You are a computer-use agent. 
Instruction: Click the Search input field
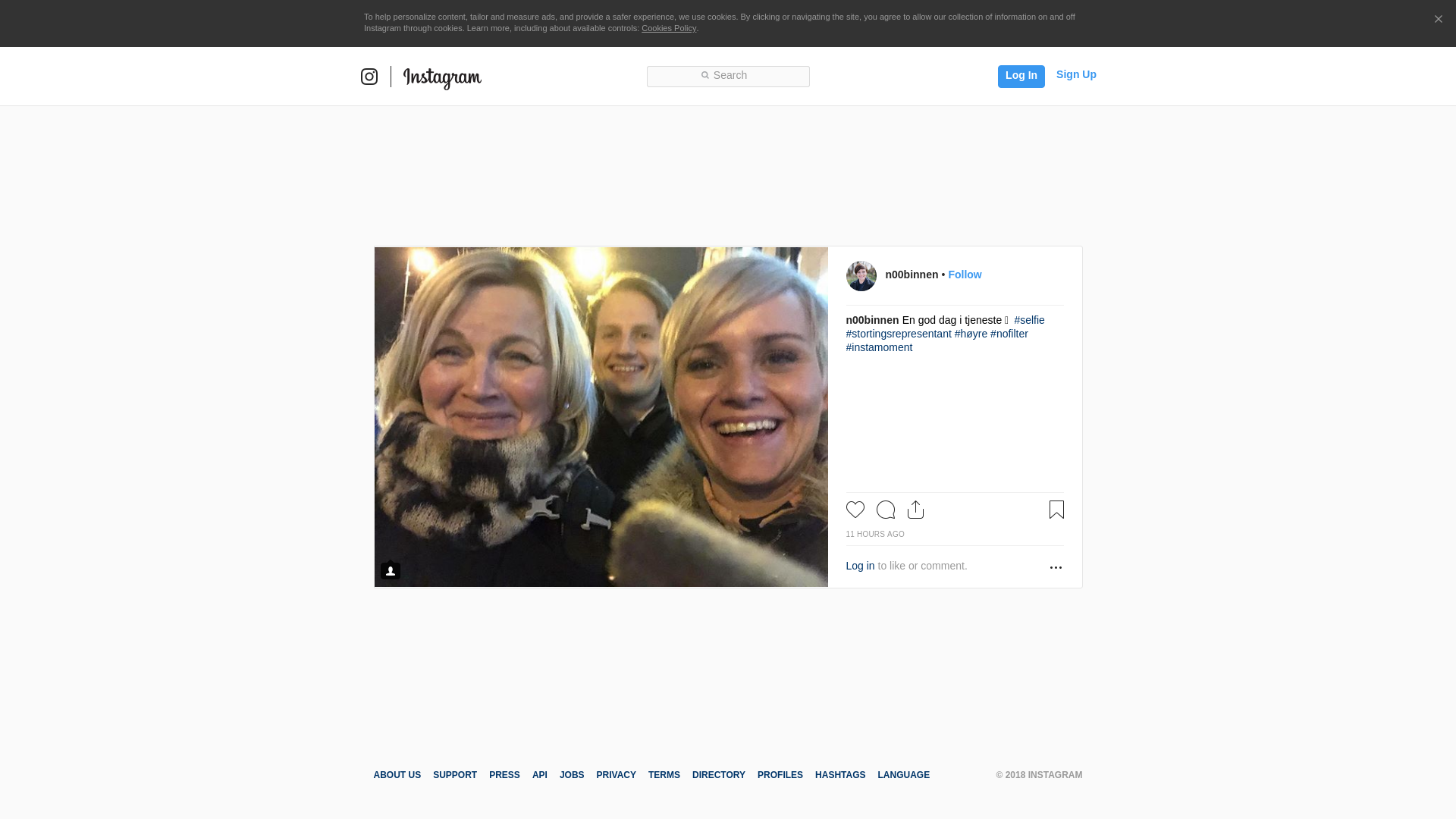tap(728, 76)
